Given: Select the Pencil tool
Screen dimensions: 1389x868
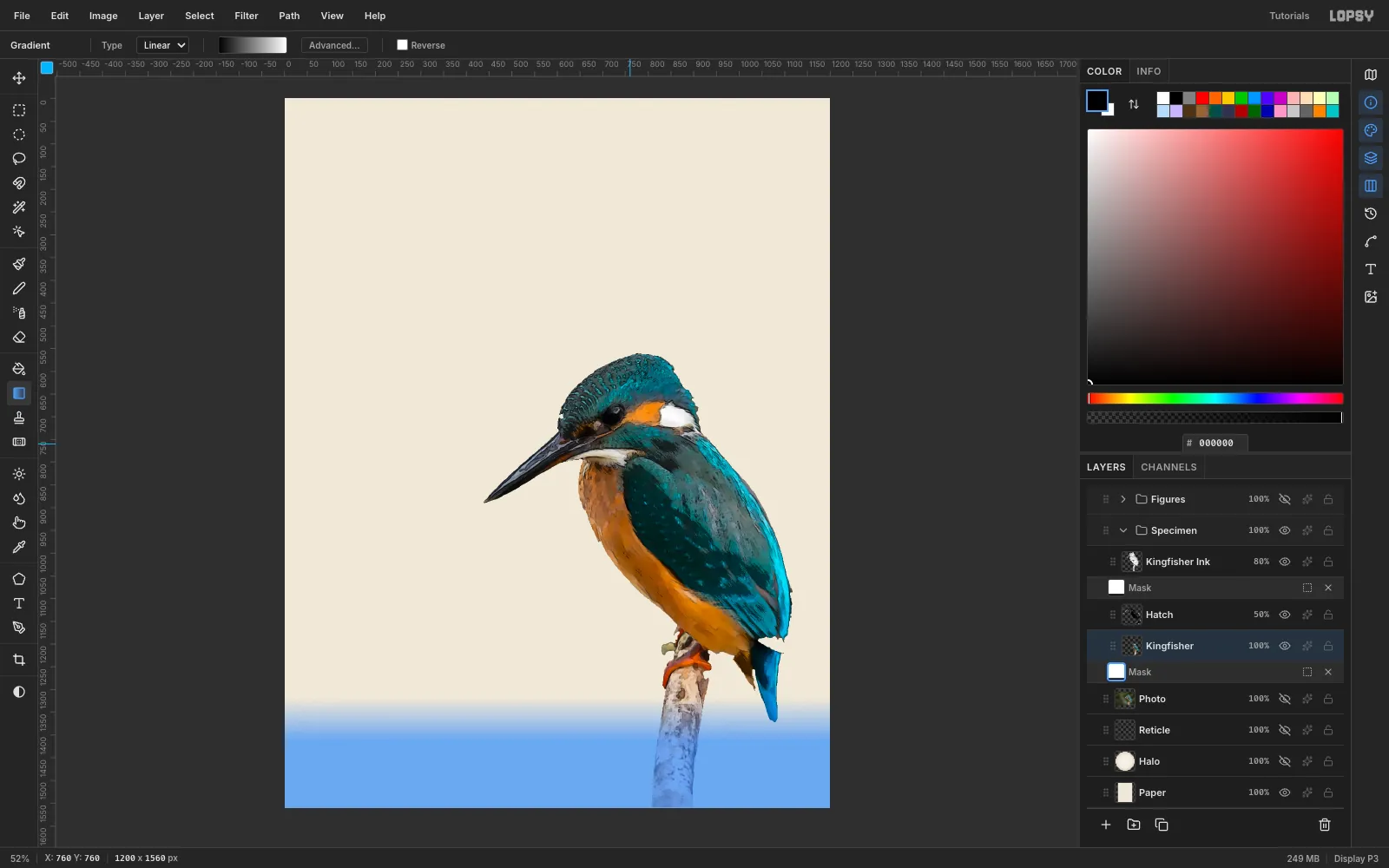Looking at the screenshot, I should (x=19, y=288).
